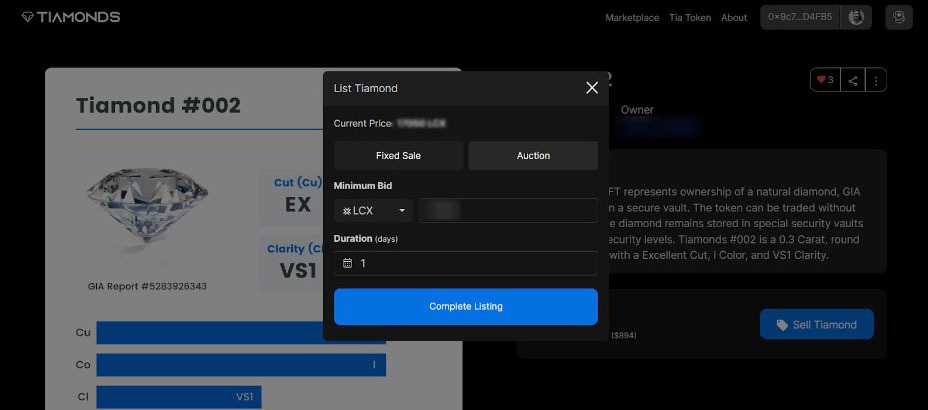Click the diamond image
The height and width of the screenshot is (410, 928).
point(147,206)
